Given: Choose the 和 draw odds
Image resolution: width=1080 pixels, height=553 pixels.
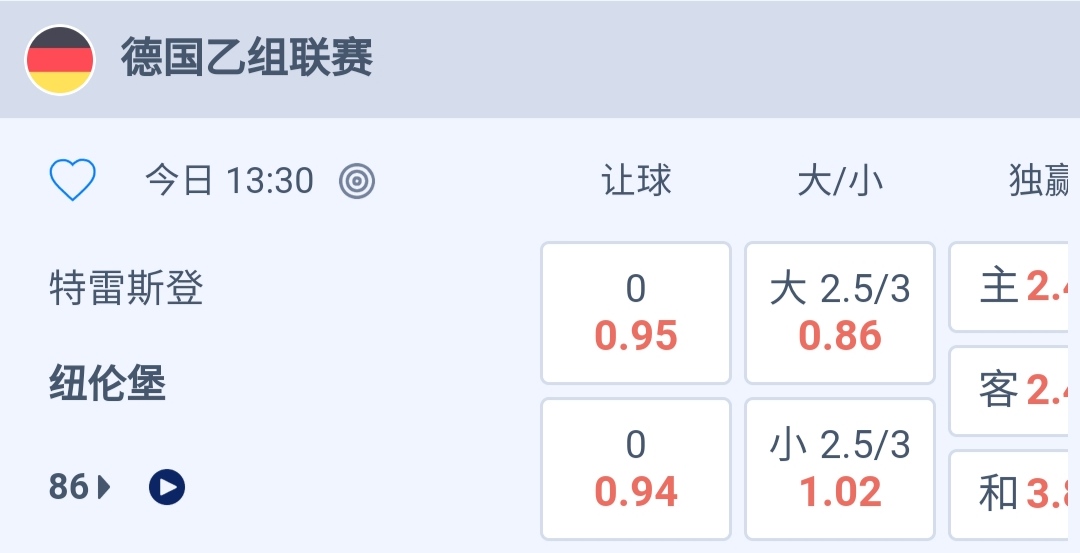Looking at the screenshot, I should [x=1015, y=493].
